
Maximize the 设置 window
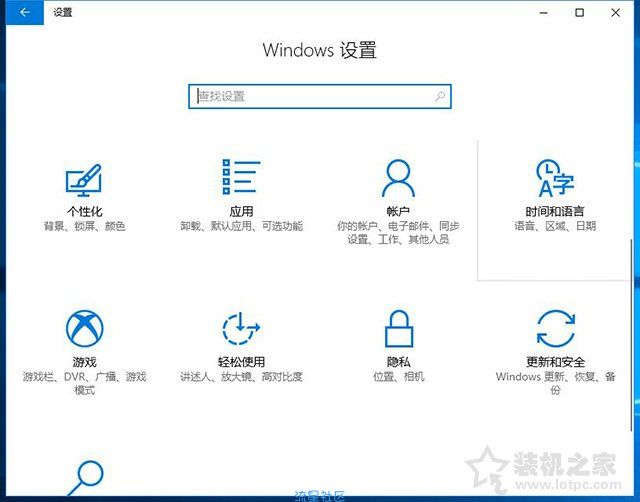579,13
